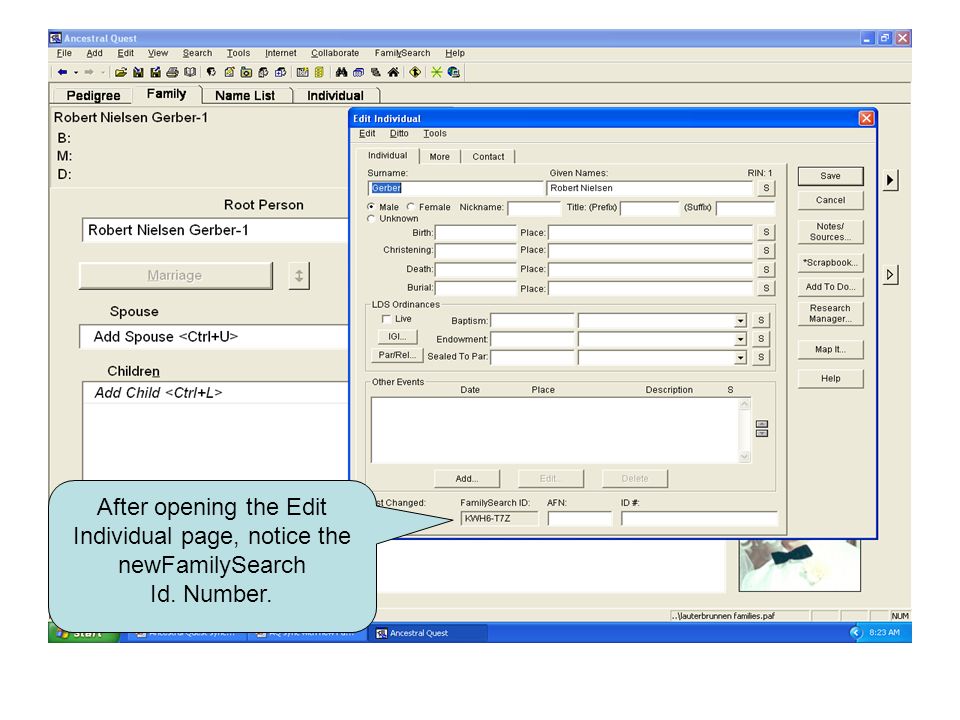Click the Research Manager button

830,313
